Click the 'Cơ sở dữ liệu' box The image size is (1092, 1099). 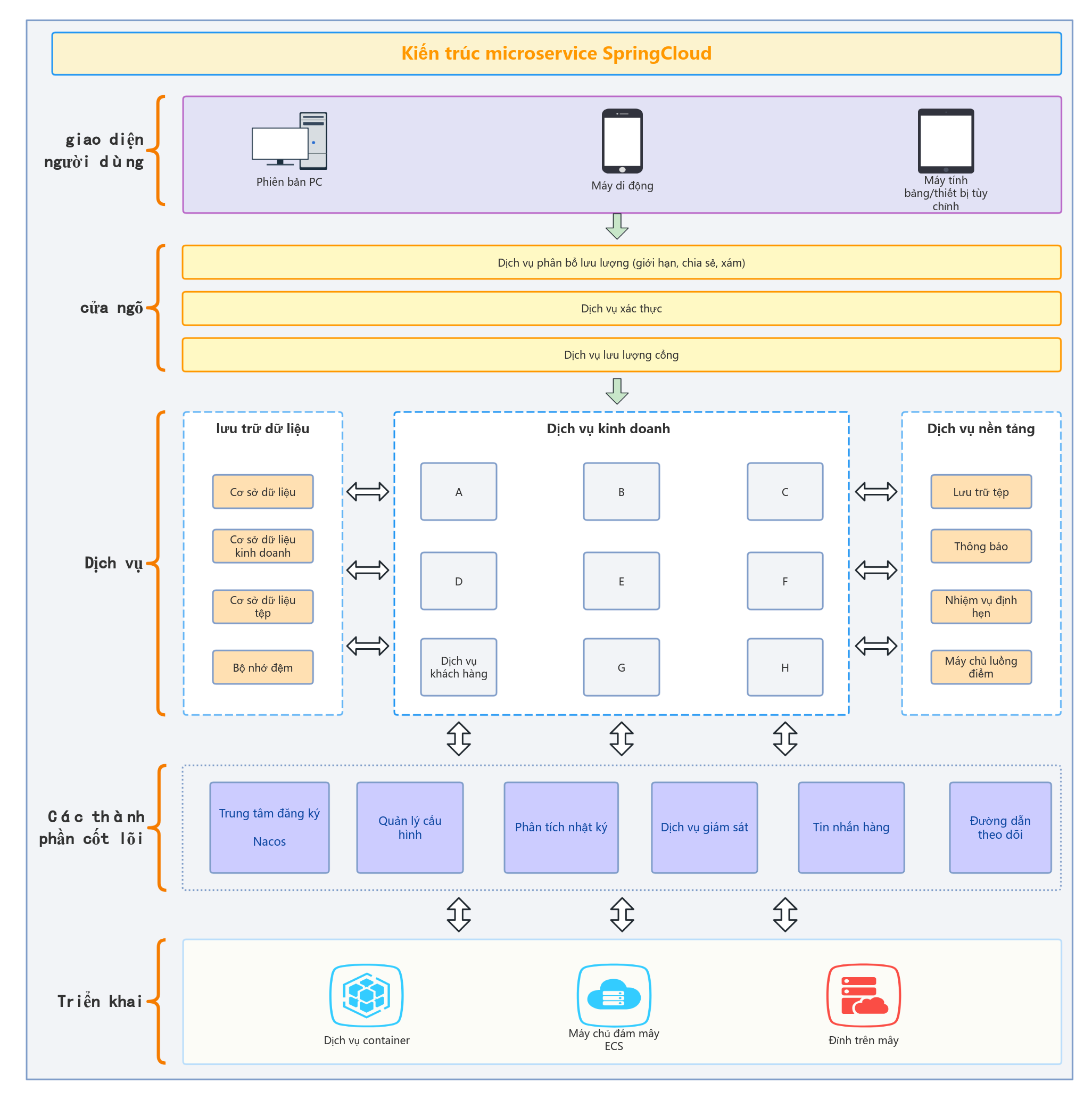263,491
